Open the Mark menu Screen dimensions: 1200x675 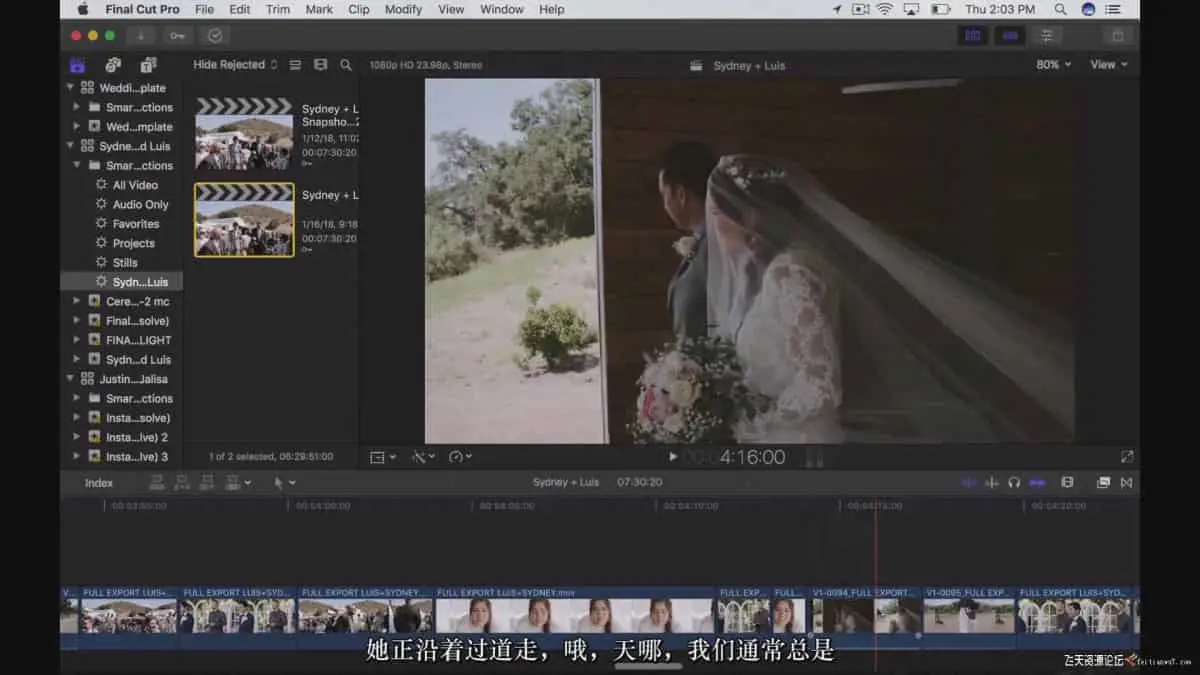(x=320, y=9)
